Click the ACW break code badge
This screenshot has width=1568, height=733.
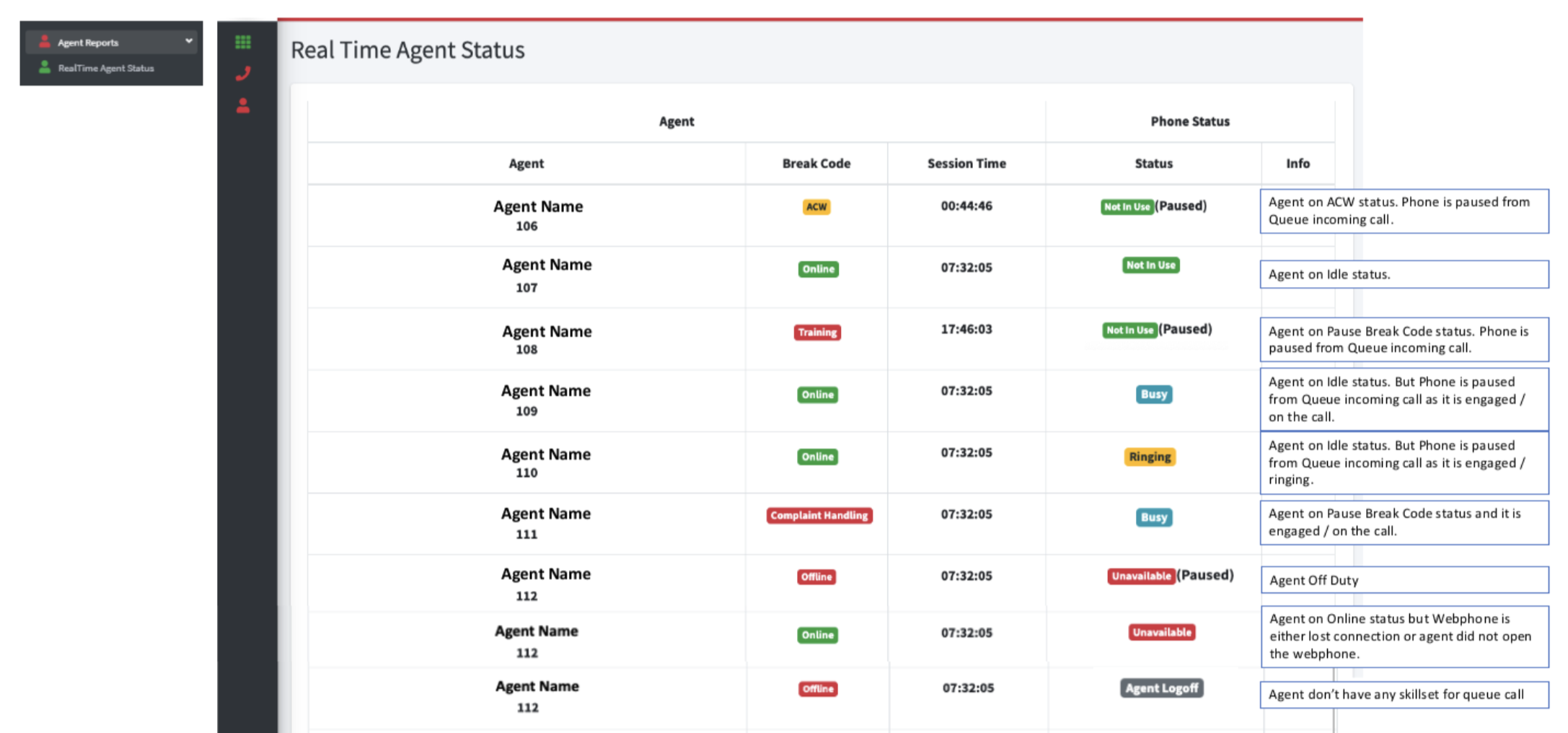click(x=816, y=207)
